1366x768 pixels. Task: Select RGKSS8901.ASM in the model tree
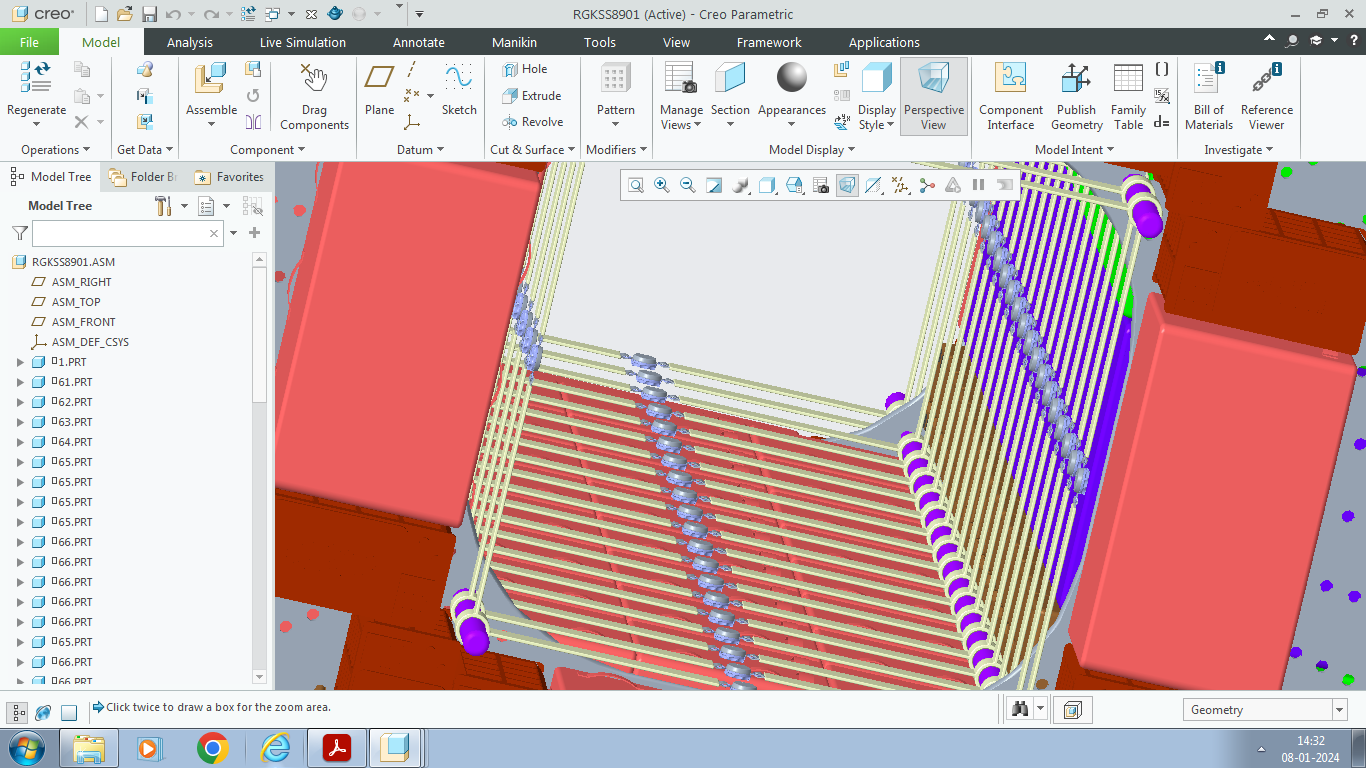(x=73, y=262)
